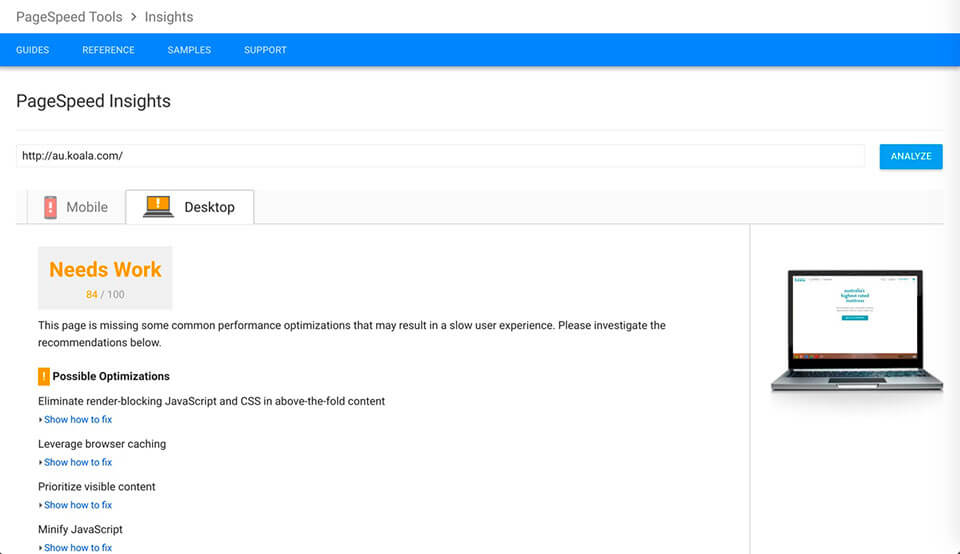Click the laptop preview thumbnail of the site
This screenshot has width=960, height=554.
[857, 331]
